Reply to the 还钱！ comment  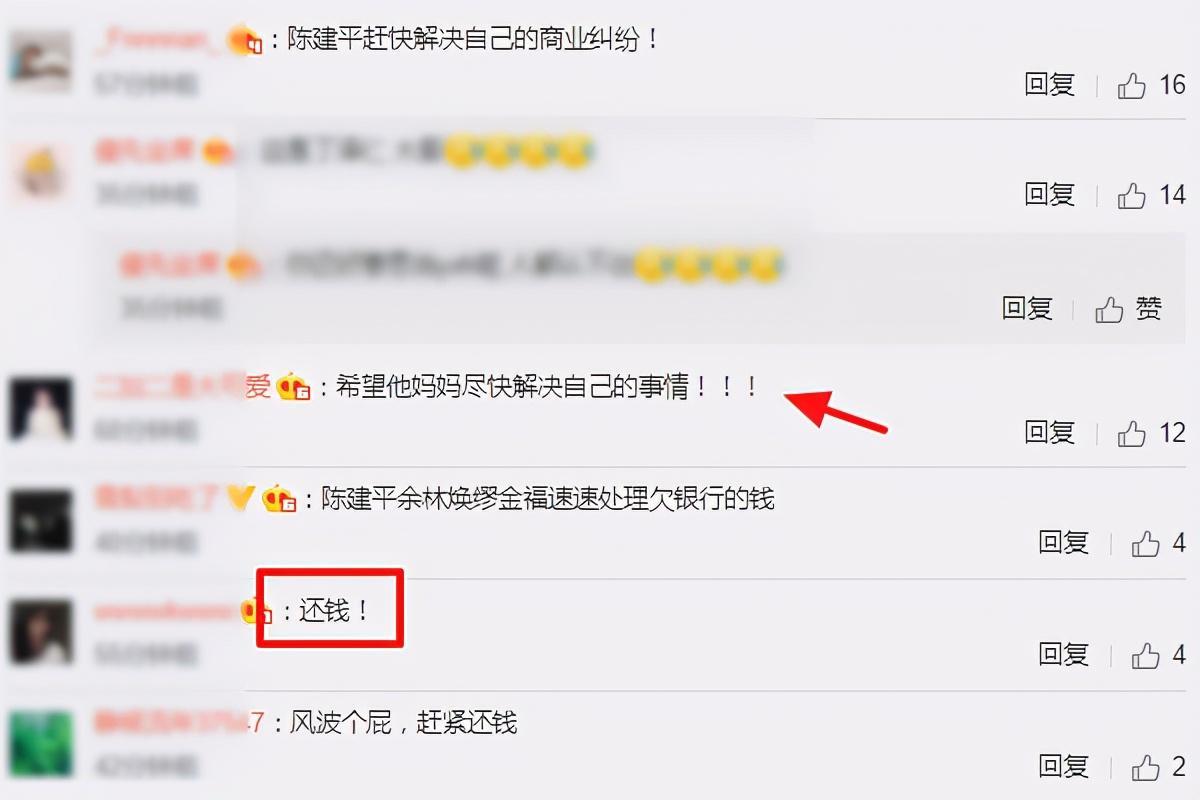coord(1063,655)
